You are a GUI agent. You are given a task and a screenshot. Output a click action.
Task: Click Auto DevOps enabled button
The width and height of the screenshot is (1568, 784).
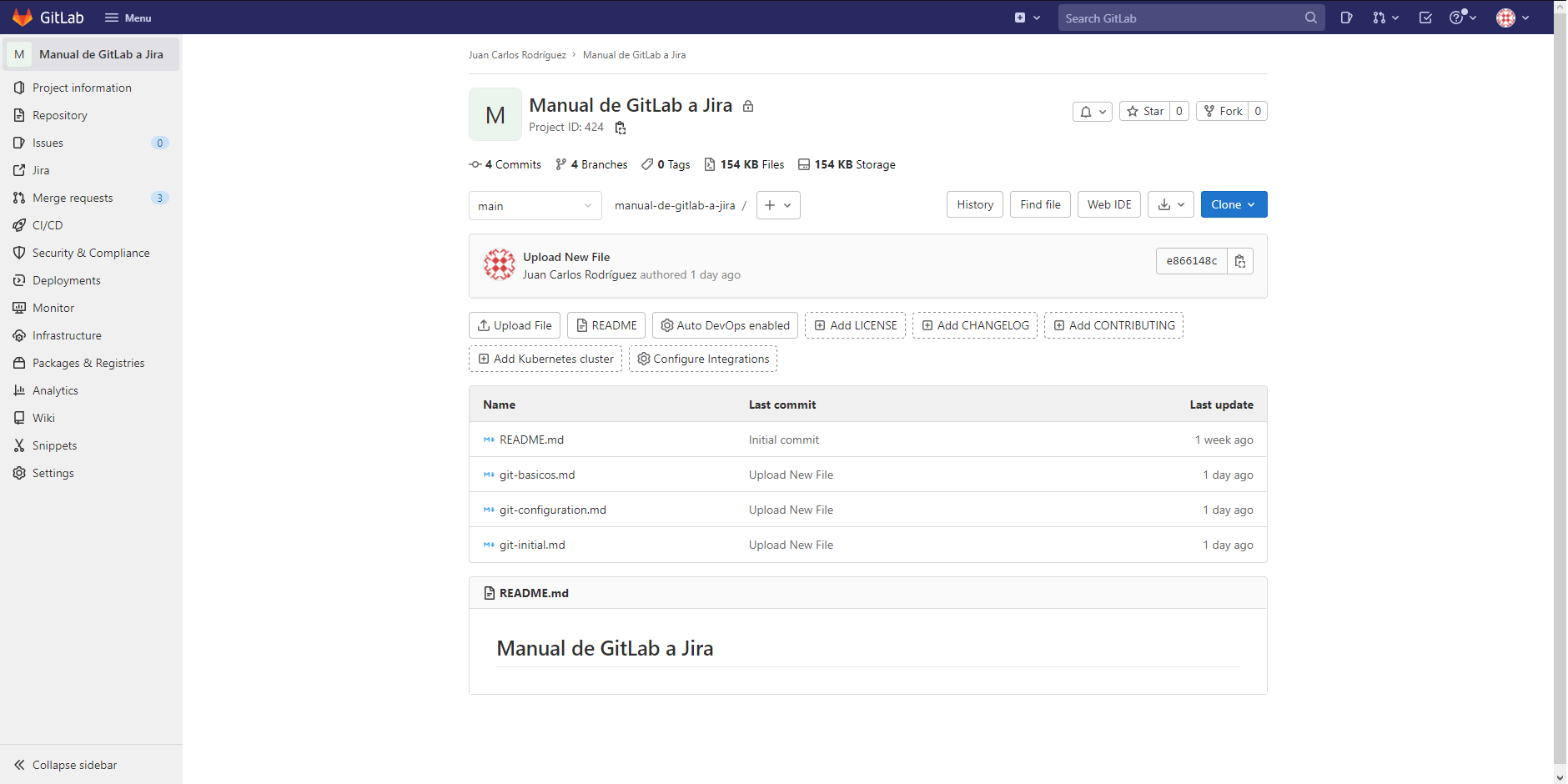coord(725,325)
